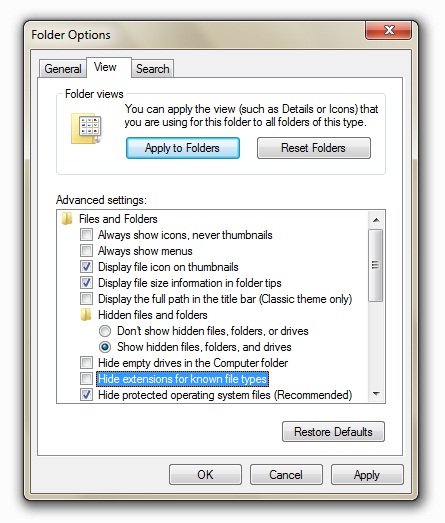
Task: Select Show hidden files, folders, and drives
Action: click(105, 347)
